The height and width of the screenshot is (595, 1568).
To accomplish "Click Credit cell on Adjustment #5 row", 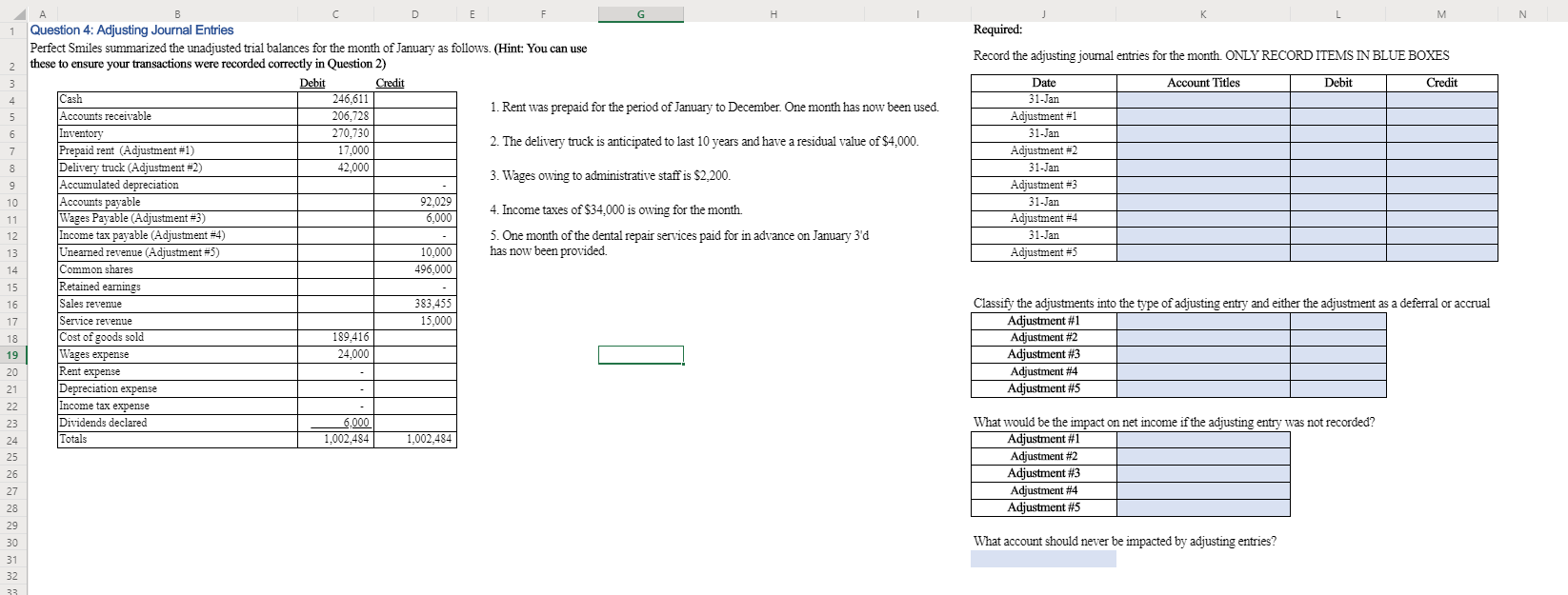I will click(1441, 253).
